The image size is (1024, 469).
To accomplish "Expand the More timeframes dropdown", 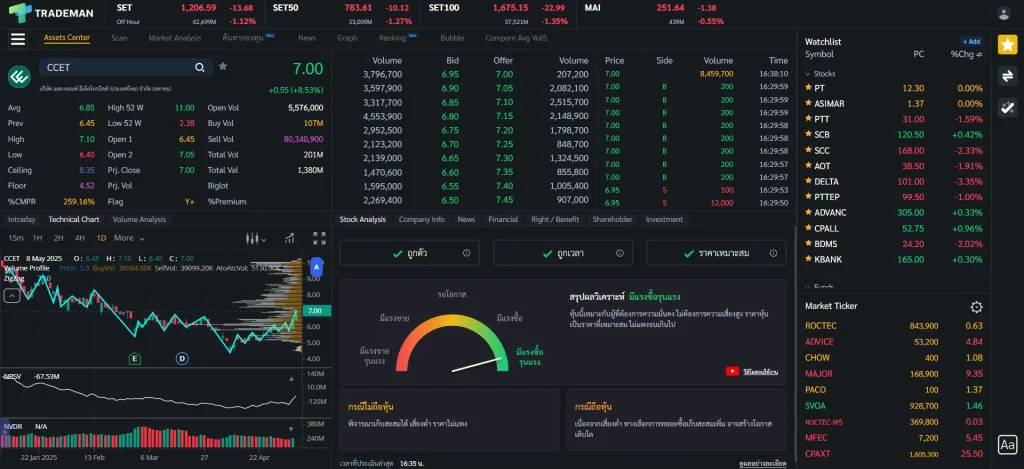I will tap(127, 238).
